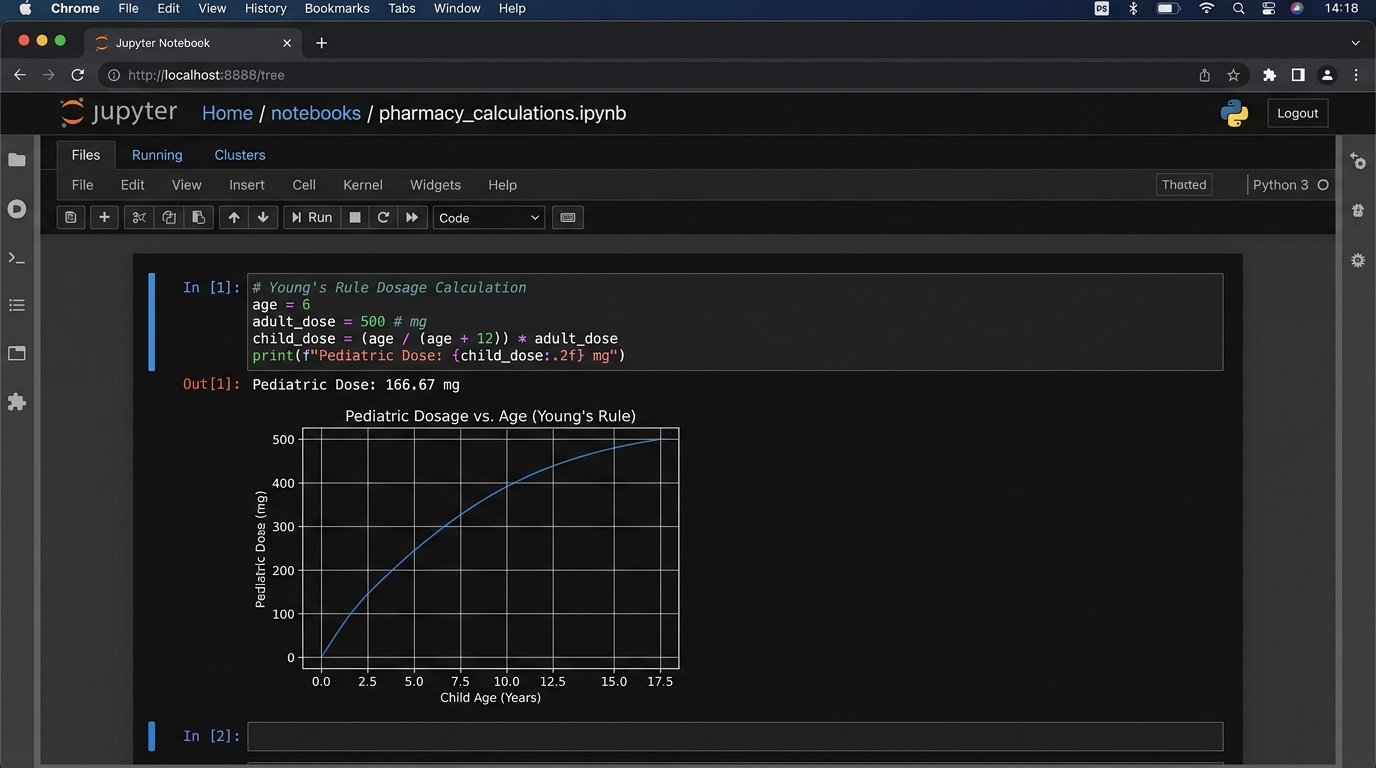Click the Pediatric Dose: 166.67 mg output
1376x768 pixels.
tap(356, 384)
